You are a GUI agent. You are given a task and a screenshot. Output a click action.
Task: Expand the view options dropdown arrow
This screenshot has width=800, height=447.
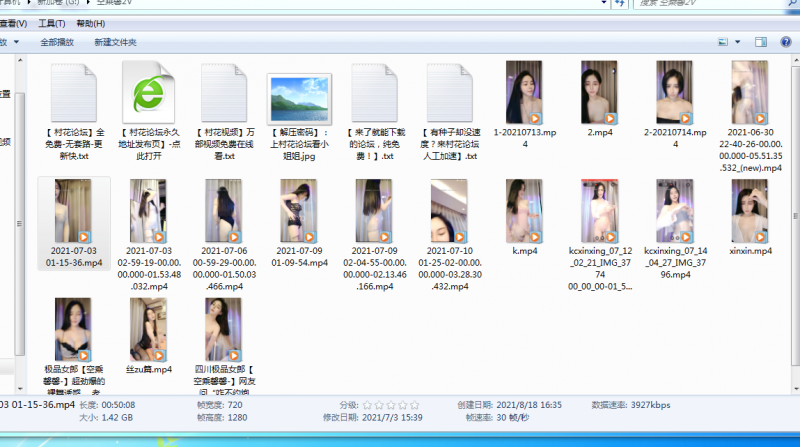(738, 42)
